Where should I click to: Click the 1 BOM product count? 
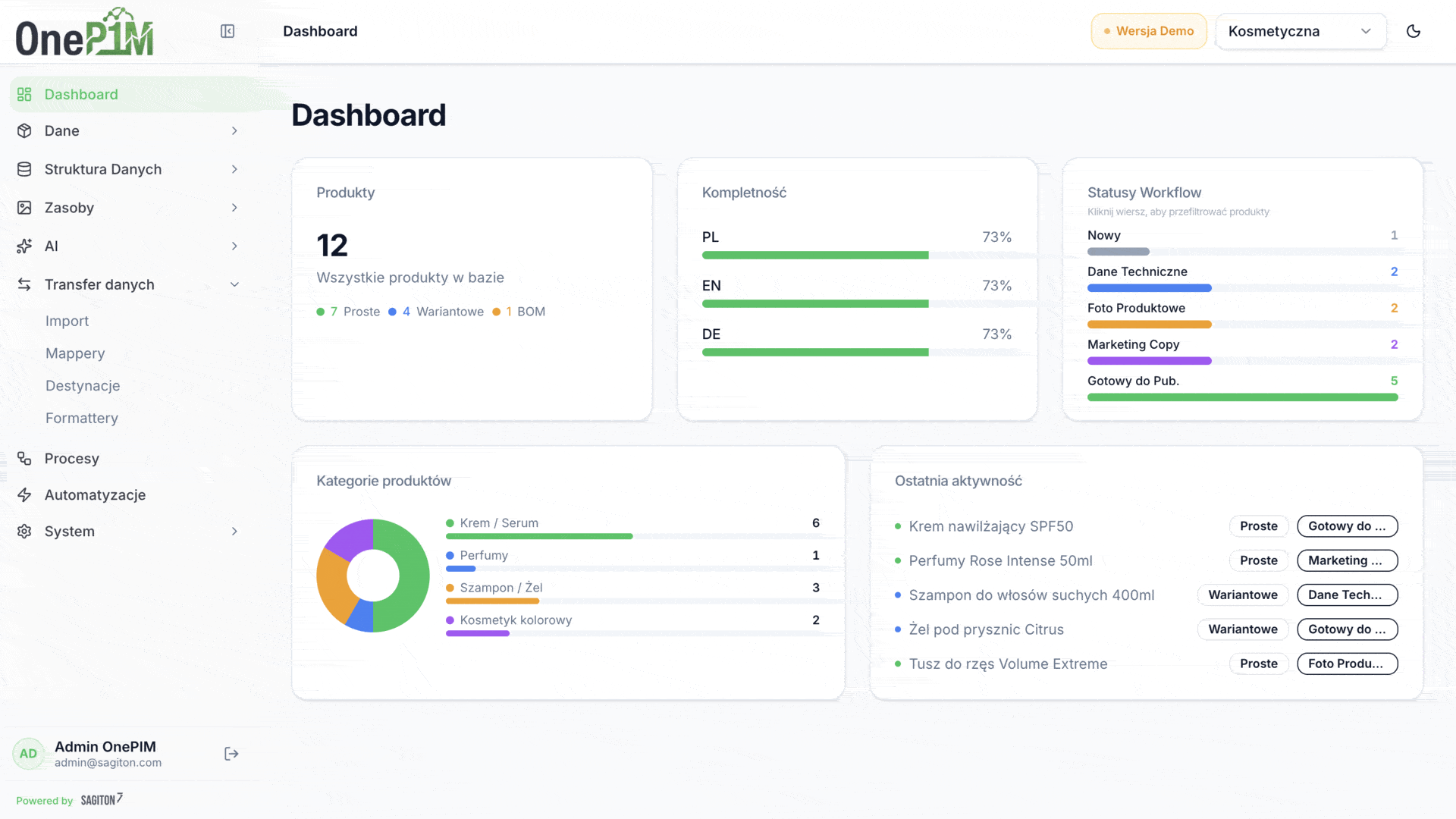pyautogui.click(x=519, y=312)
